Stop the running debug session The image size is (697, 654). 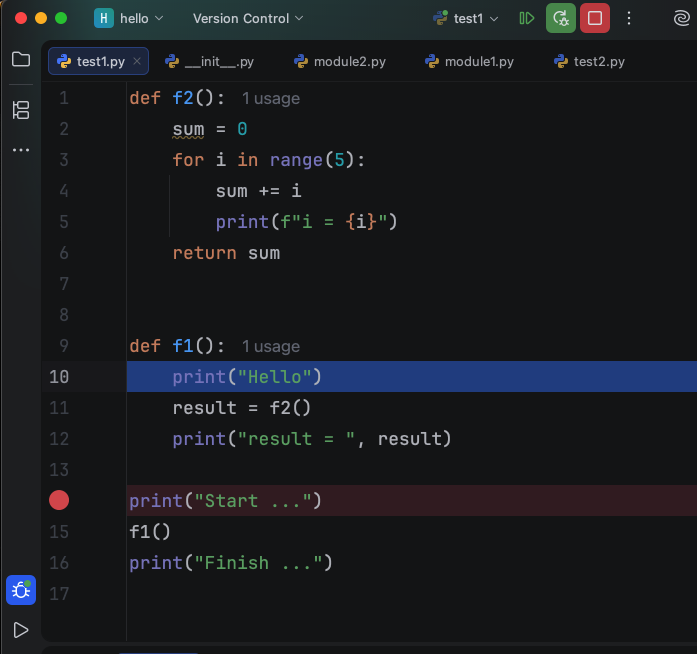(x=595, y=18)
